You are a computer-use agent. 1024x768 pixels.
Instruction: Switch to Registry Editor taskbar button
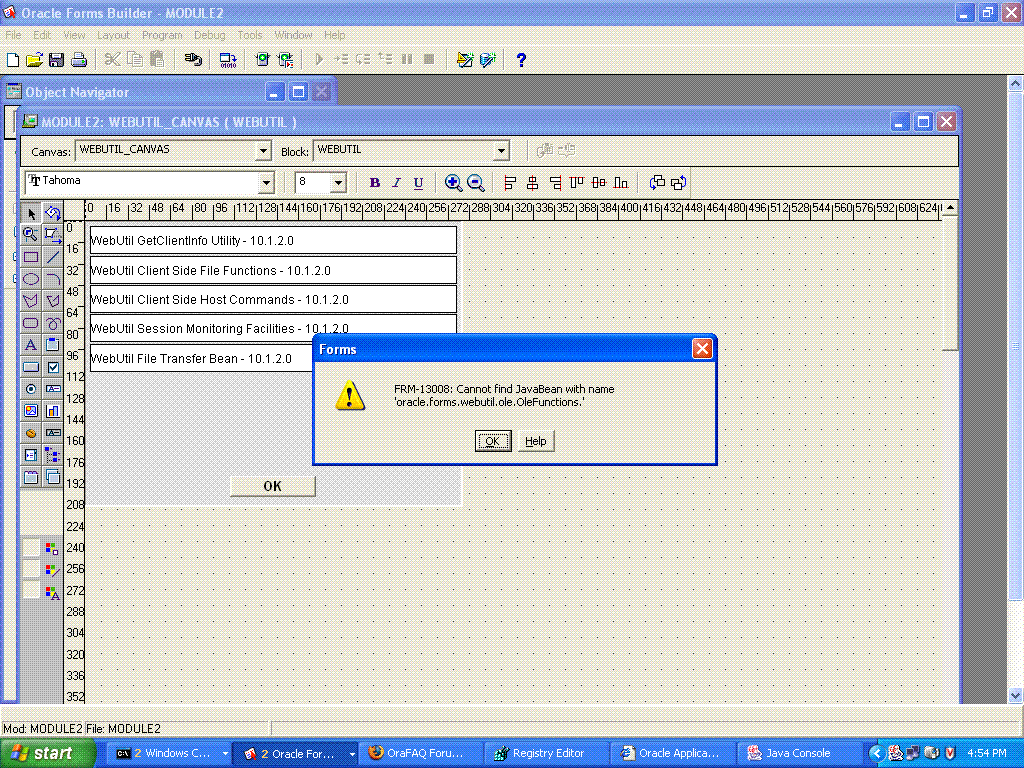(547, 753)
